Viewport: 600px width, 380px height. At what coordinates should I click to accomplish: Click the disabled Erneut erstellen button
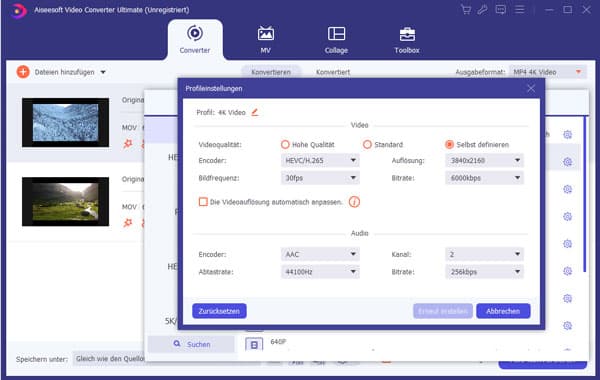pyautogui.click(x=443, y=311)
